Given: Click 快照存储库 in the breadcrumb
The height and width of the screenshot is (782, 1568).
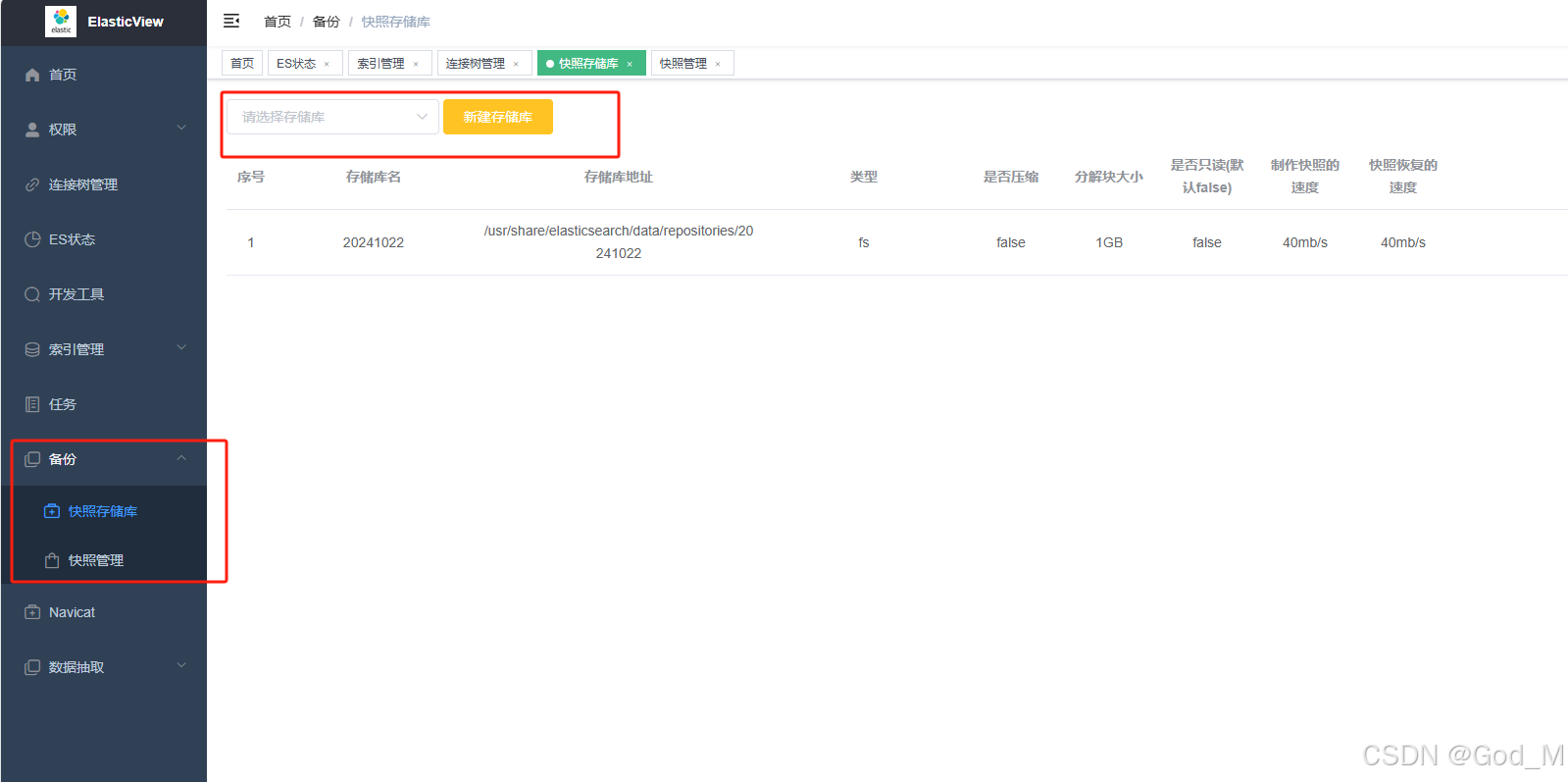Looking at the screenshot, I should tap(396, 22).
